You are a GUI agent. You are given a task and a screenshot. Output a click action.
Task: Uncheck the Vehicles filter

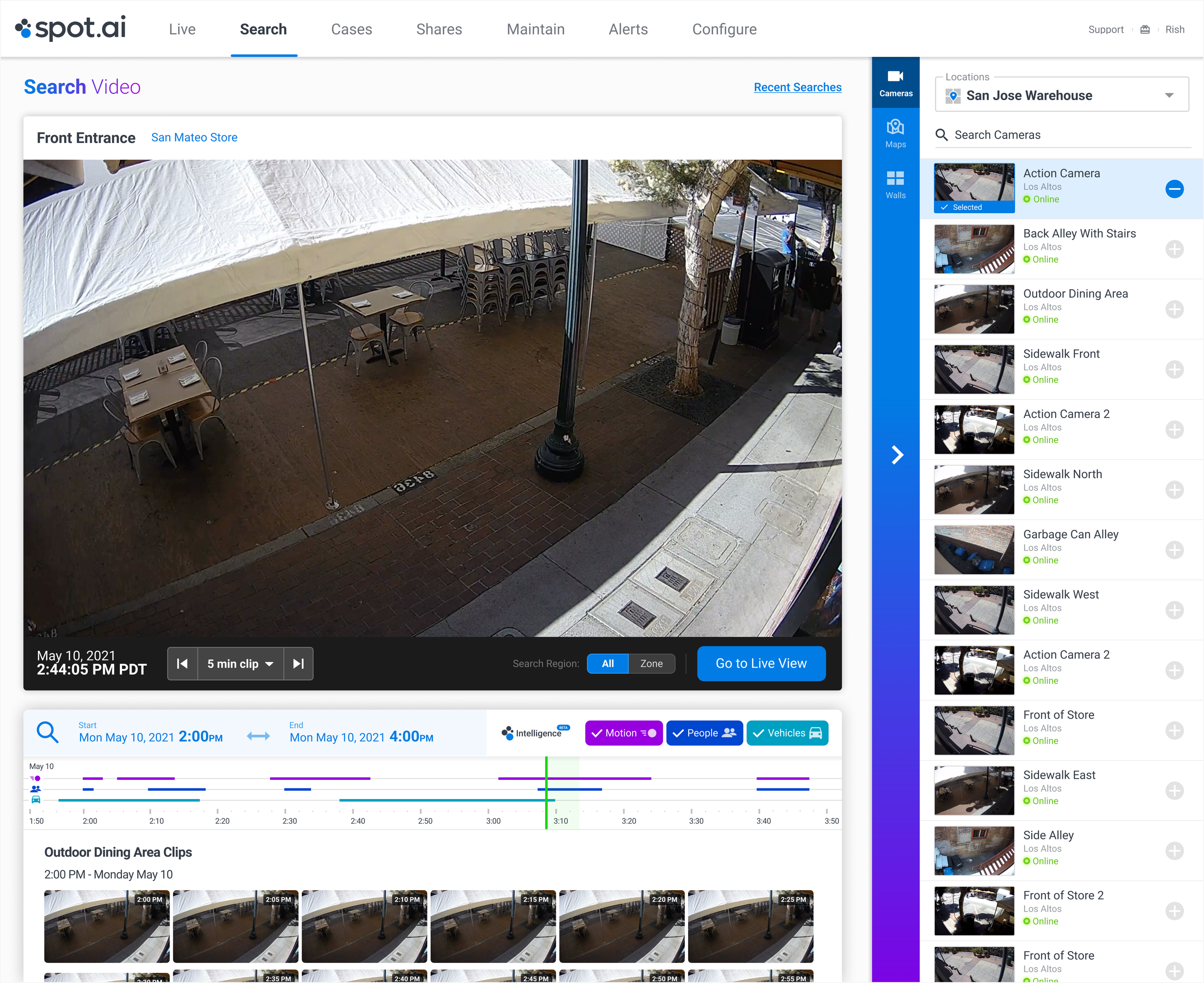787,733
